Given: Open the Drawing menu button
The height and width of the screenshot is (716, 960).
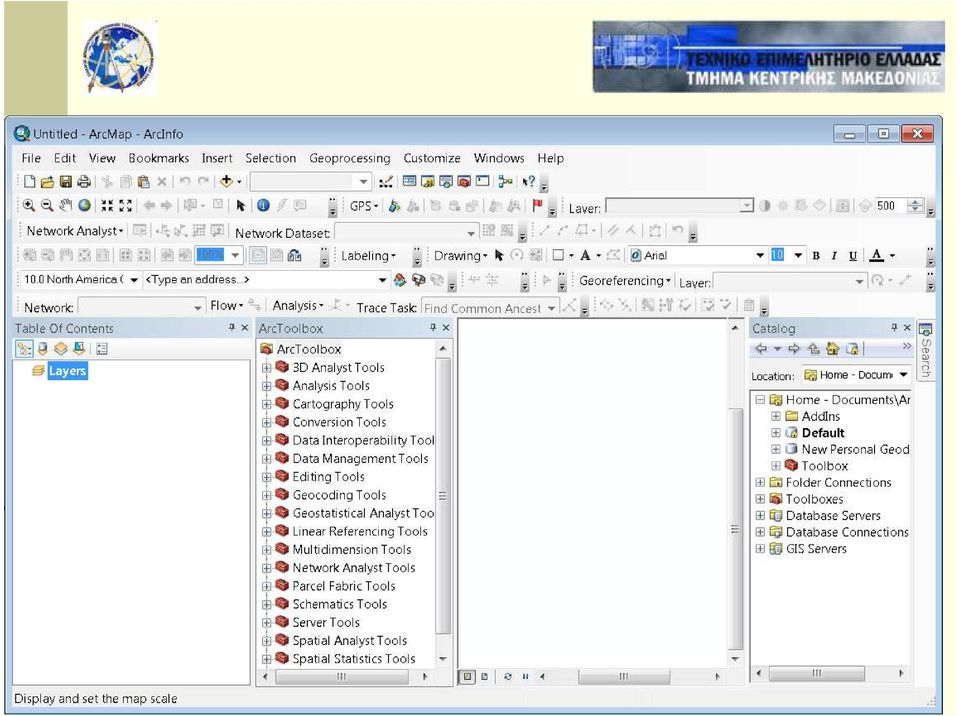Looking at the screenshot, I should [x=460, y=255].
